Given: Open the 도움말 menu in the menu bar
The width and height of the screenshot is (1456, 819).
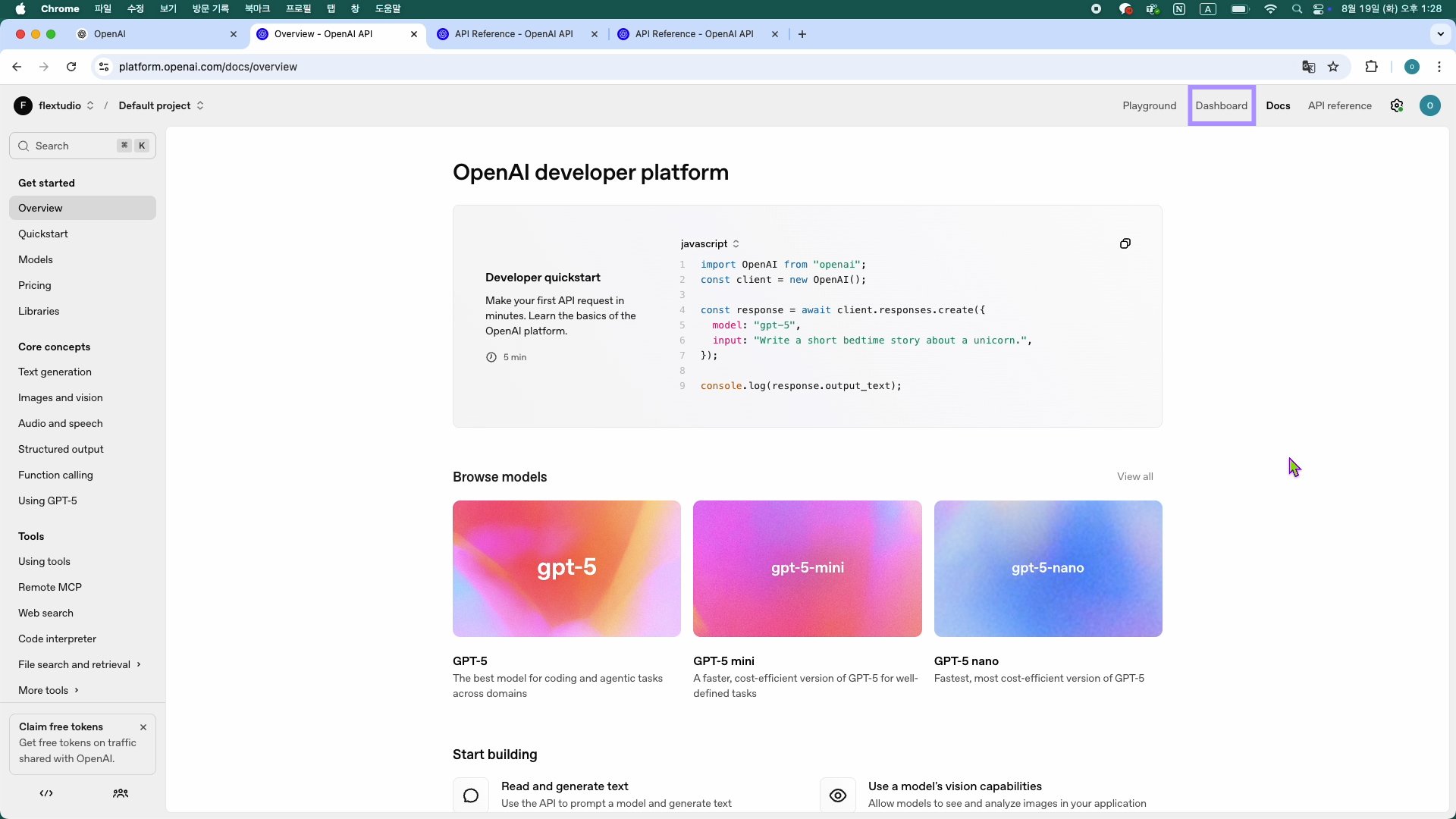Looking at the screenshot, I should tap(388, 8).
